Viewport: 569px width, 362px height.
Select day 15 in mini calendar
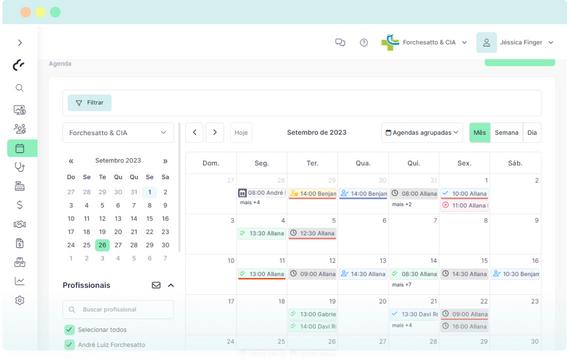tap(150, 218)
